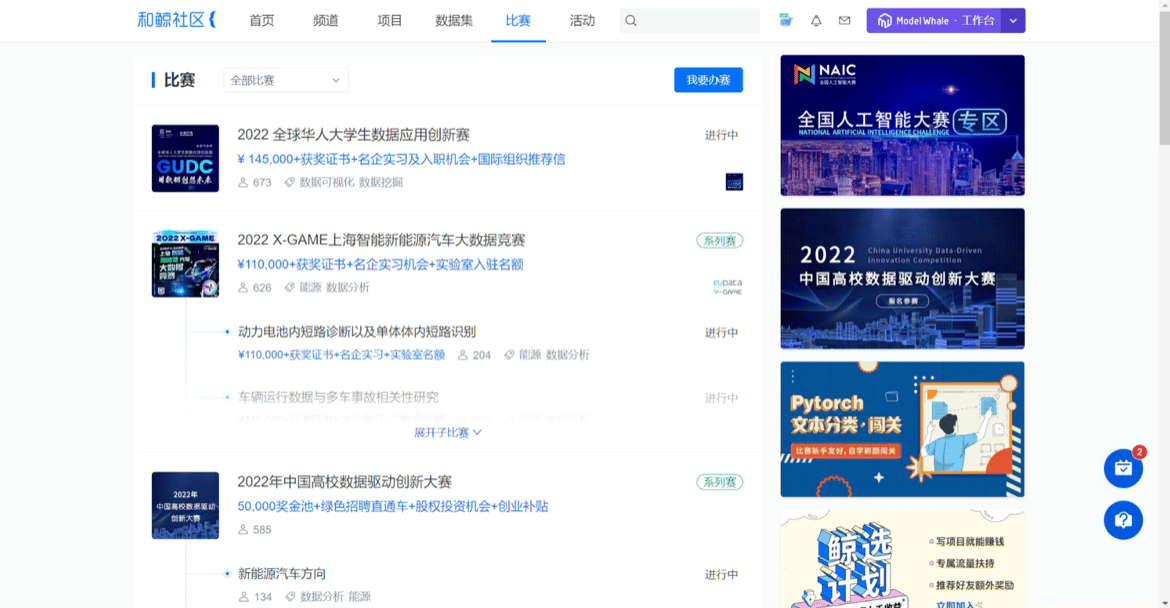This screenshot has height=608, width=1170.
Task: Open GUDC competition thumbnail
Action: (x=185, y=158)
